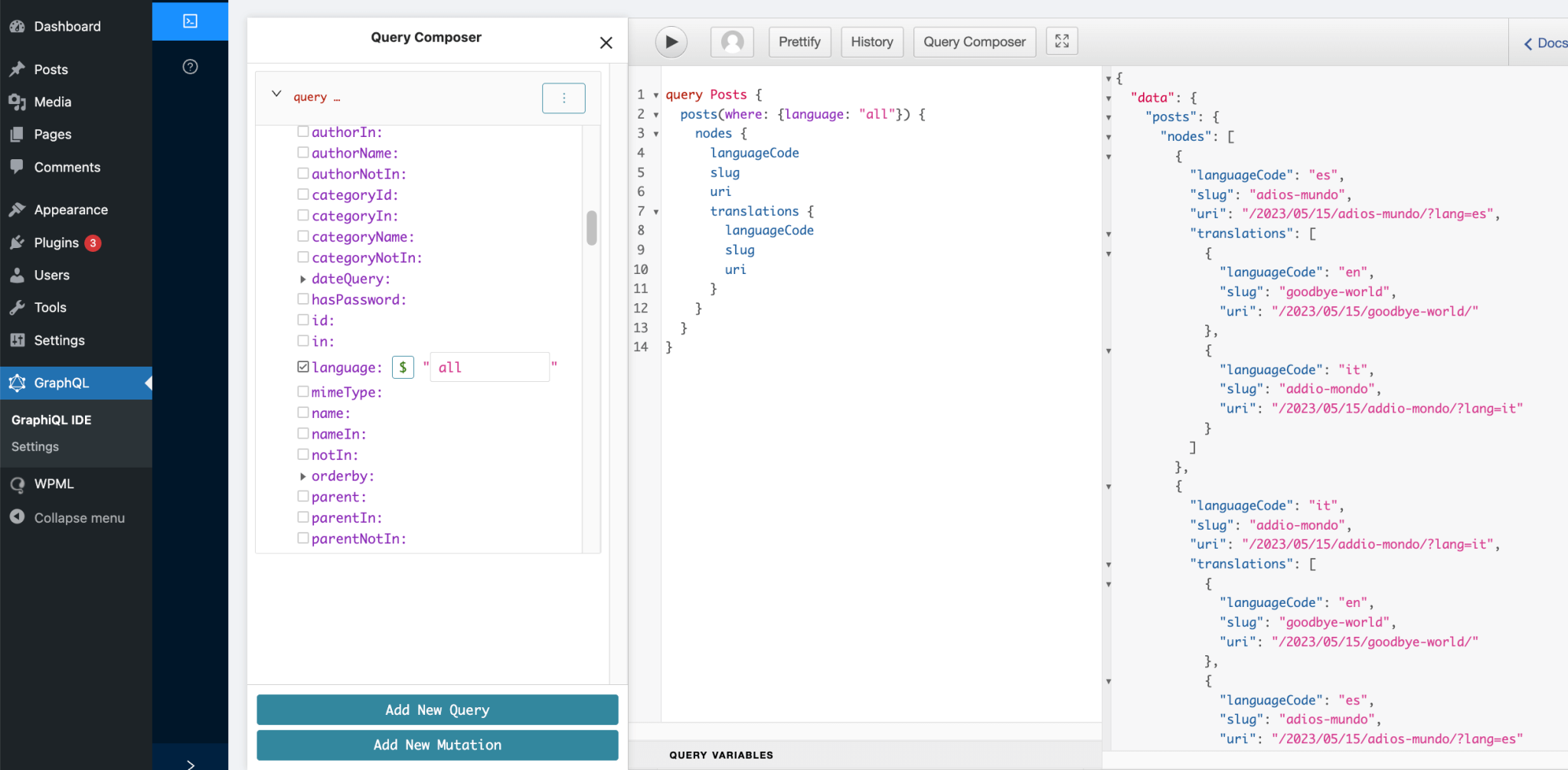Collapse the query section in Query Composer
Image resolution: width=1568 pixels, height=770 pixels.
(276, 94)
